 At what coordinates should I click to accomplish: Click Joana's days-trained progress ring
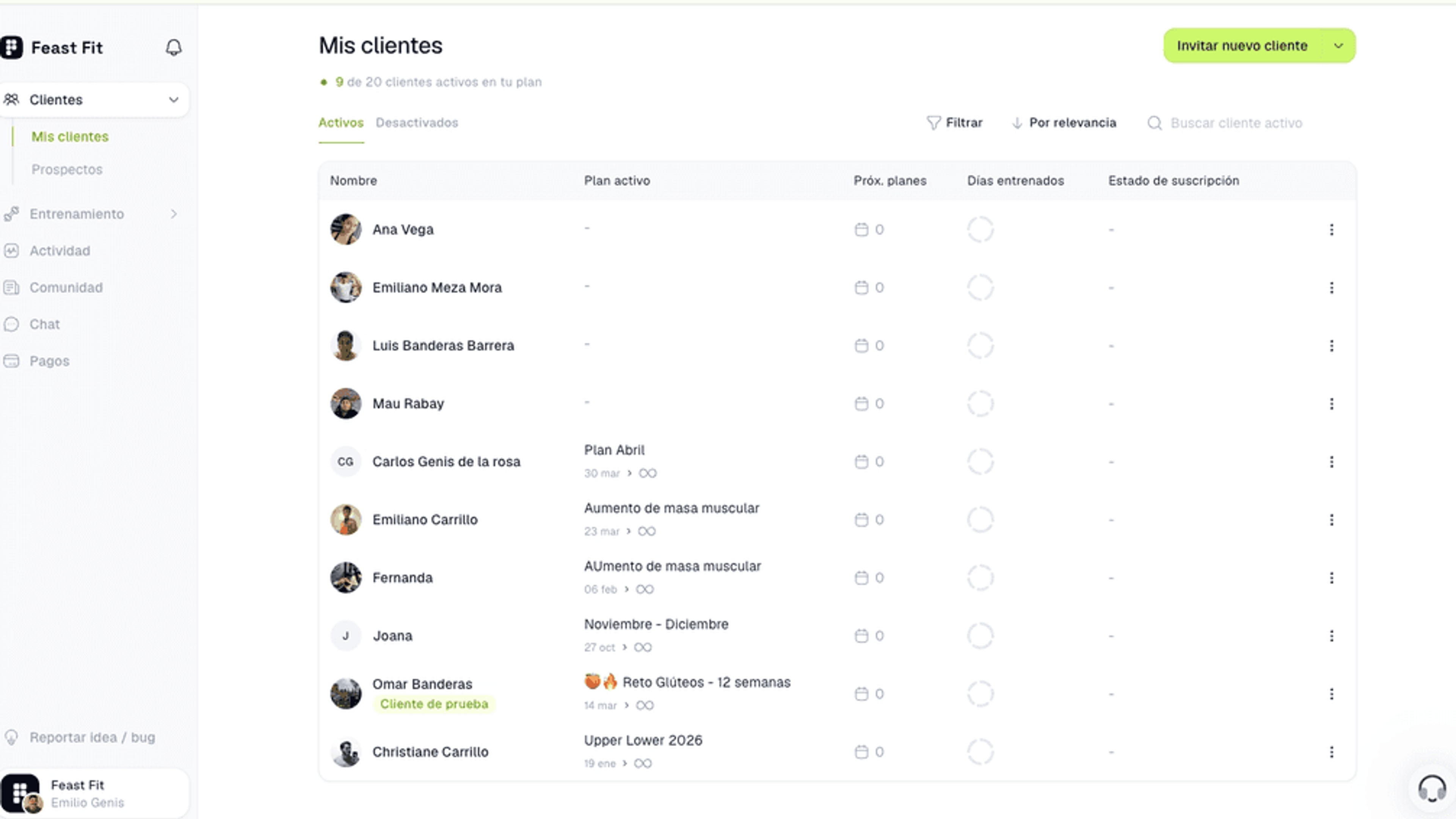(980, 636)
